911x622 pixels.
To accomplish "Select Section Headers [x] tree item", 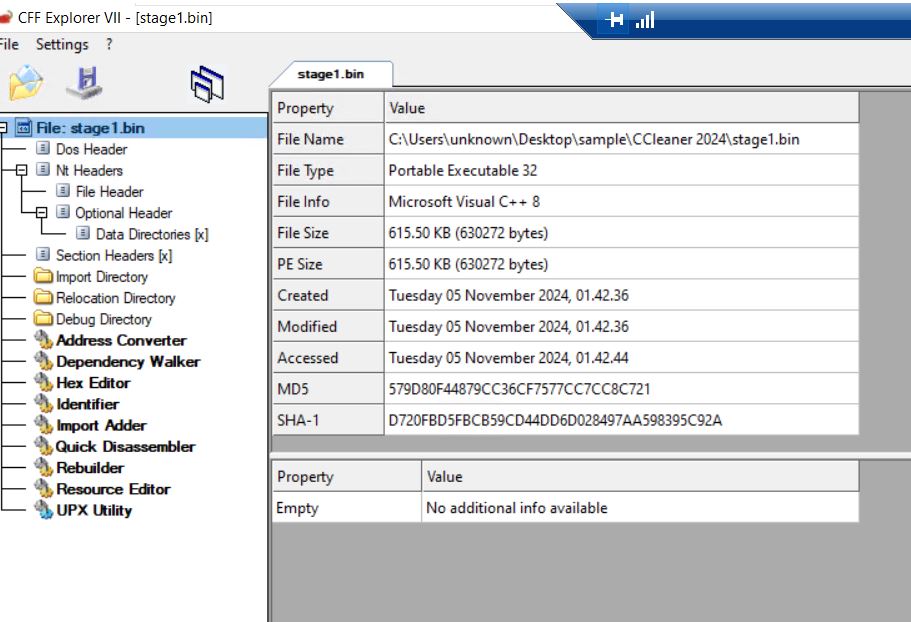I will (x=113, y=255).
